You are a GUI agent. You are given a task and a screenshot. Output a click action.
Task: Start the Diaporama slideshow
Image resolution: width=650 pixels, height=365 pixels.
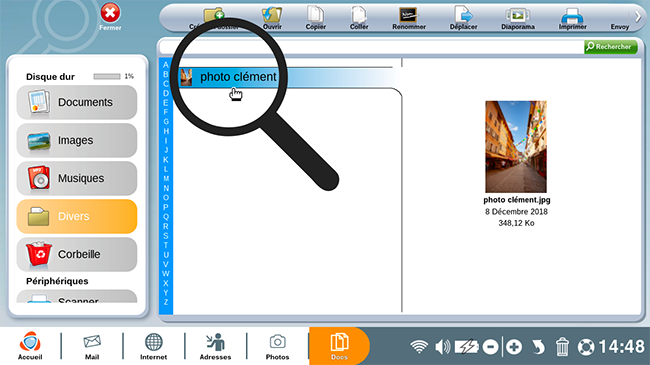click(x=518, y=18)
